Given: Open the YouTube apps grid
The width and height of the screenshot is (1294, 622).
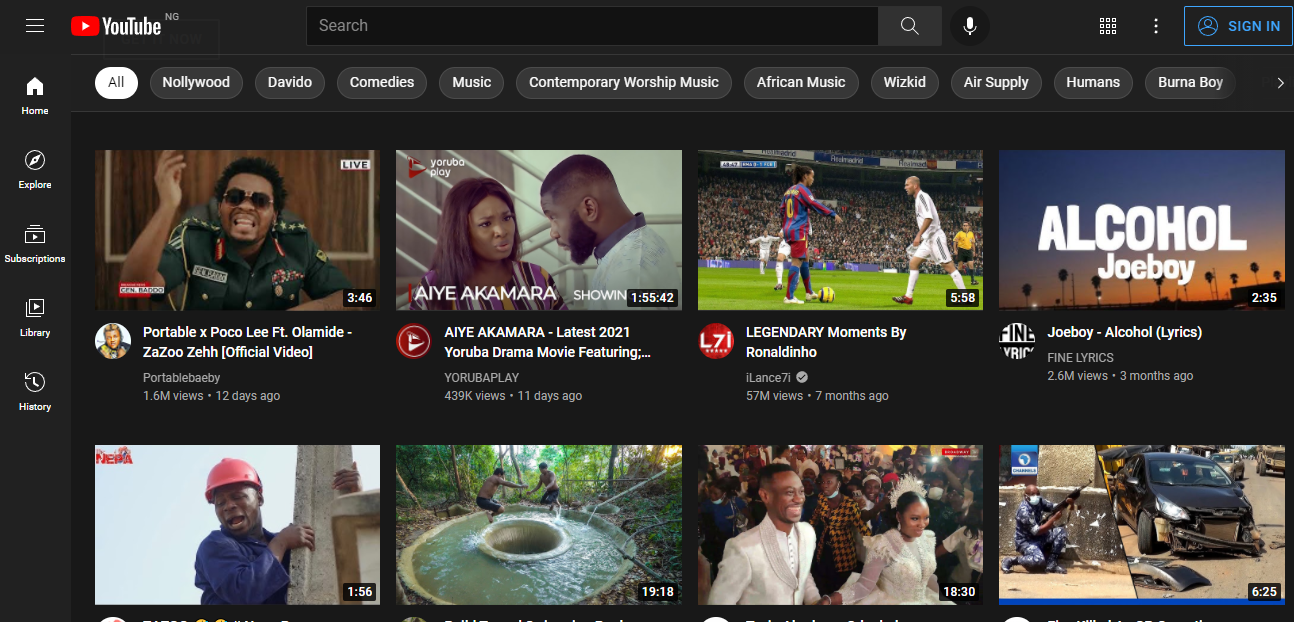Looking at the screenshot, I should click(x=1108, y=26).
